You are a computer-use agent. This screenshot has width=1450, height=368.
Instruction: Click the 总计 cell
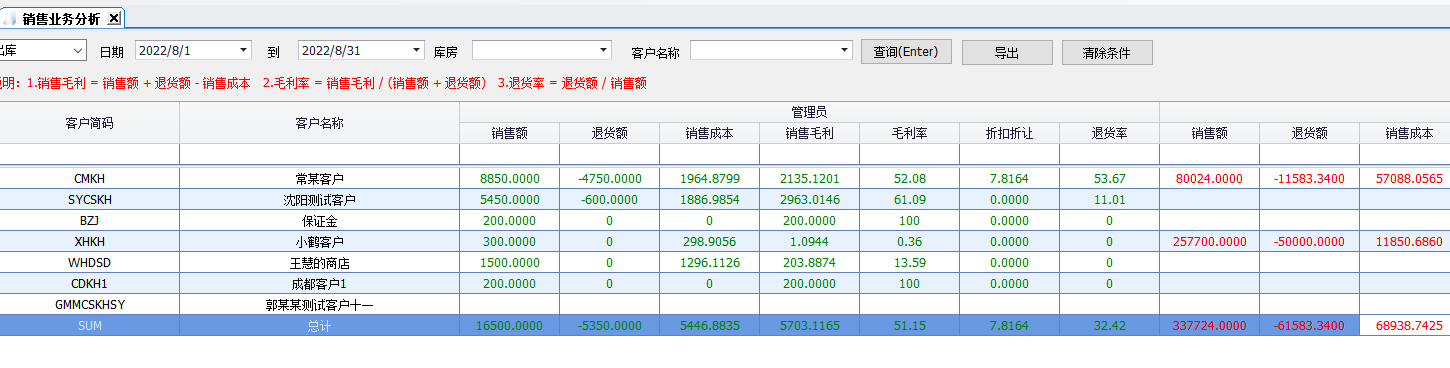click(320, 325)
